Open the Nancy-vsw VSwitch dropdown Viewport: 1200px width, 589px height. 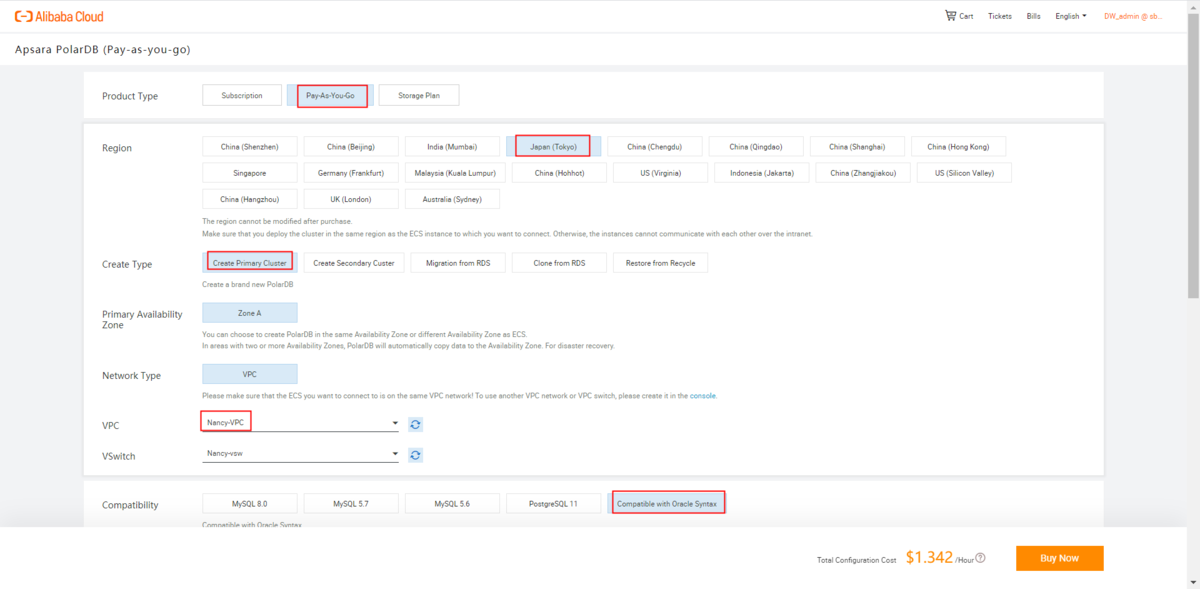300,454
